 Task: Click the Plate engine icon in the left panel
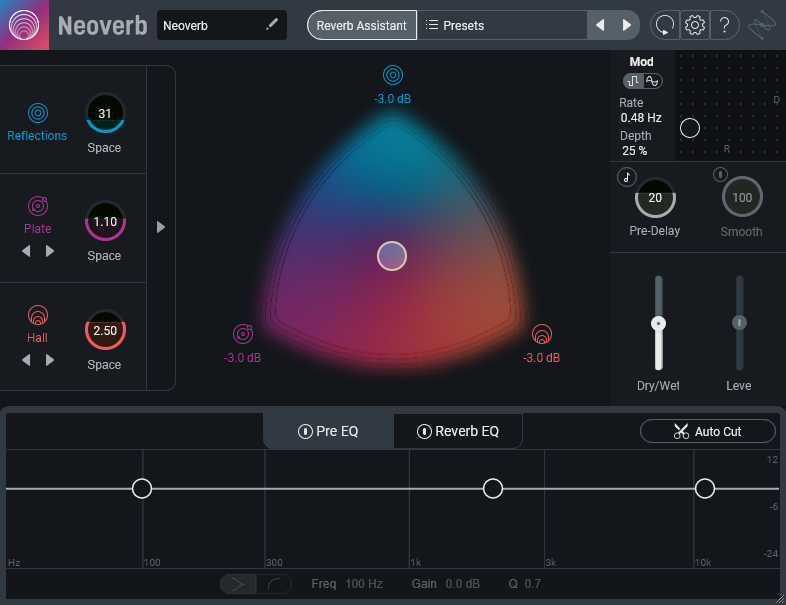38,206
